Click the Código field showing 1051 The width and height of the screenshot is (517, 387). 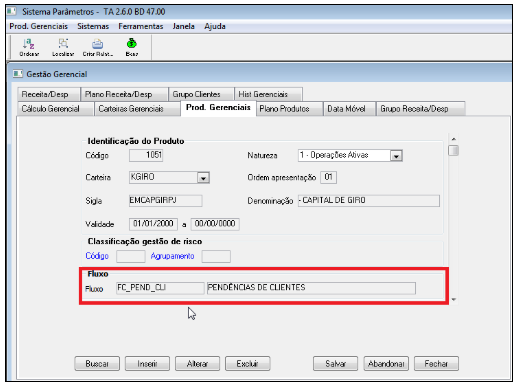tap(146, 155)
